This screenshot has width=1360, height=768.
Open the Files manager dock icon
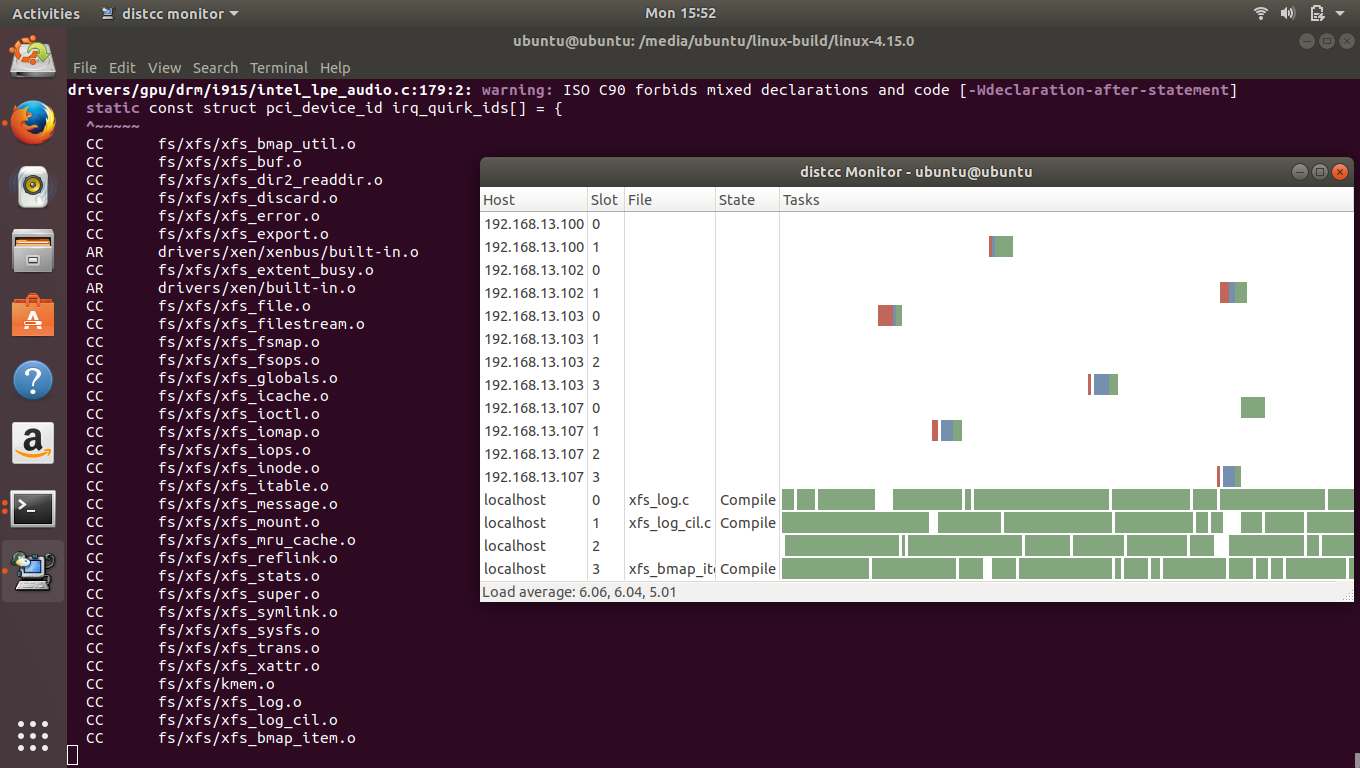coord(33,249)
